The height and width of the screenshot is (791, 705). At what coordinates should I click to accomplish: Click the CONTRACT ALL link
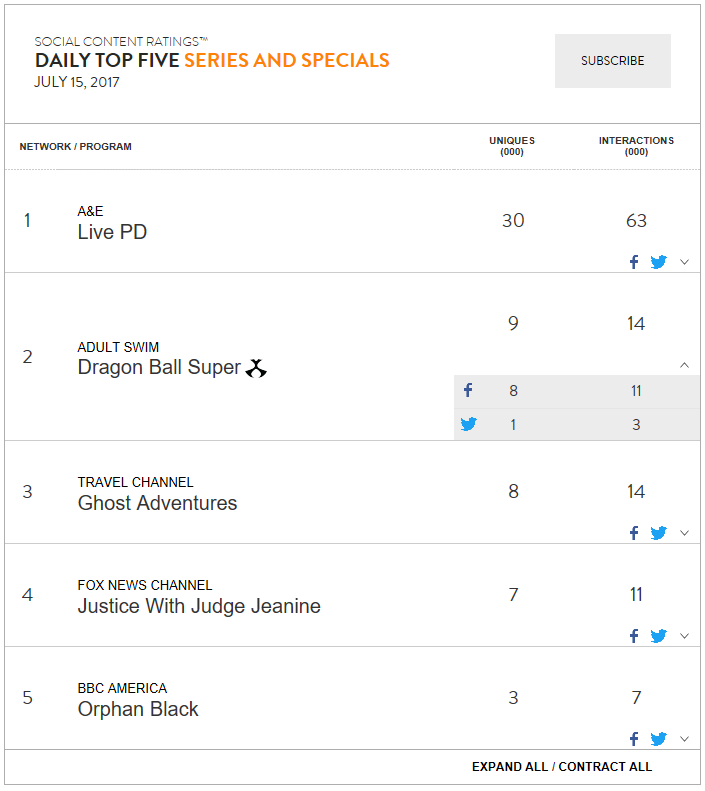coord(605,767)
